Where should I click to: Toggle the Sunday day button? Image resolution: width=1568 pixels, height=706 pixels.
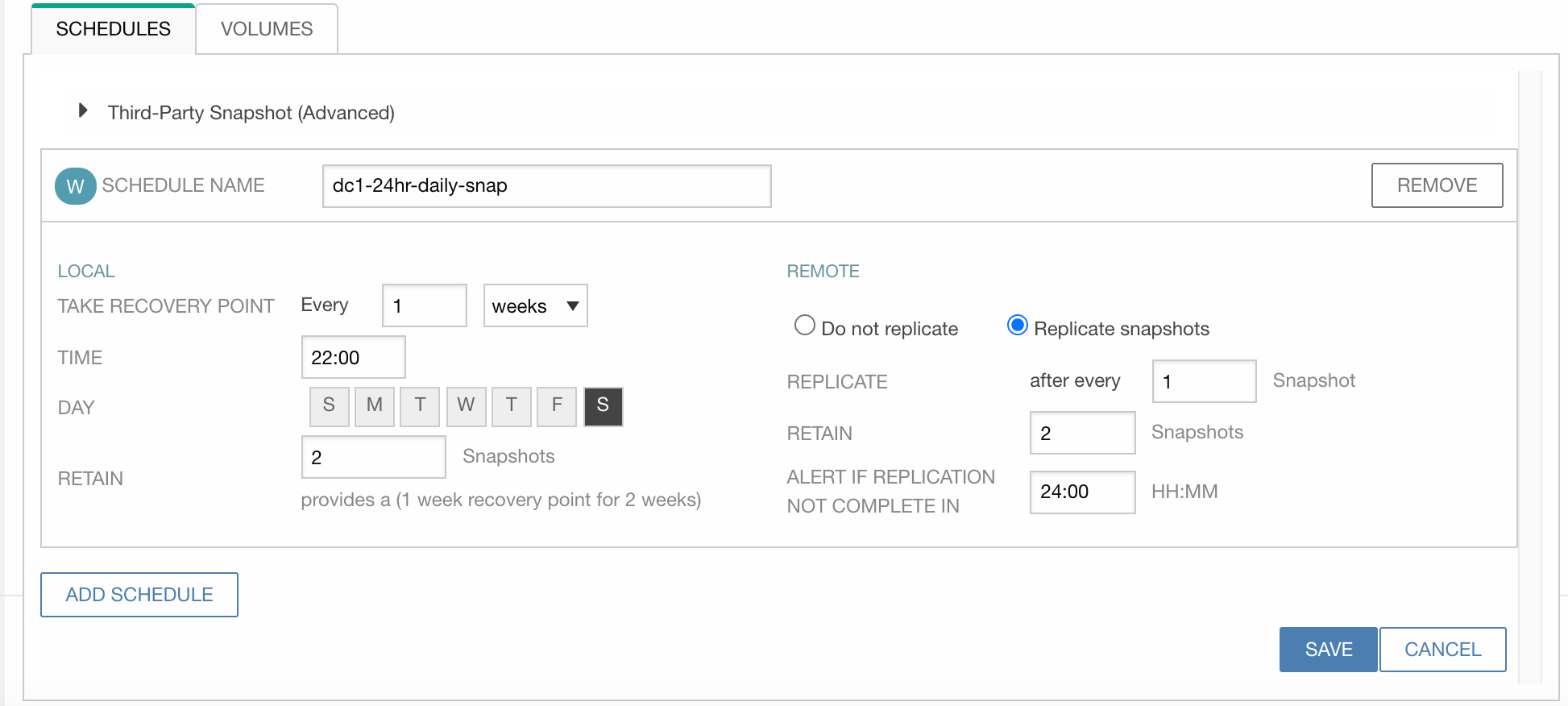(329, 405)
